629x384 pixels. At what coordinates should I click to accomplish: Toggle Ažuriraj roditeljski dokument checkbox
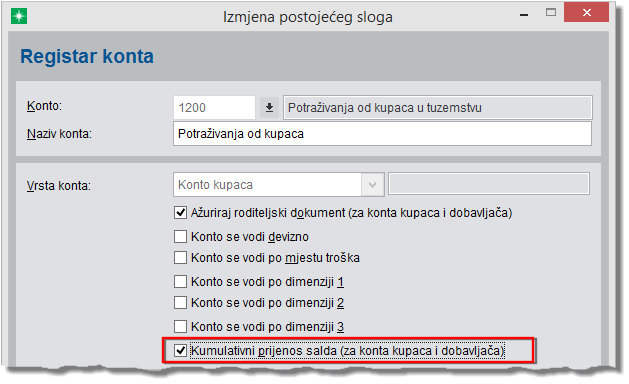pos(181,213)
